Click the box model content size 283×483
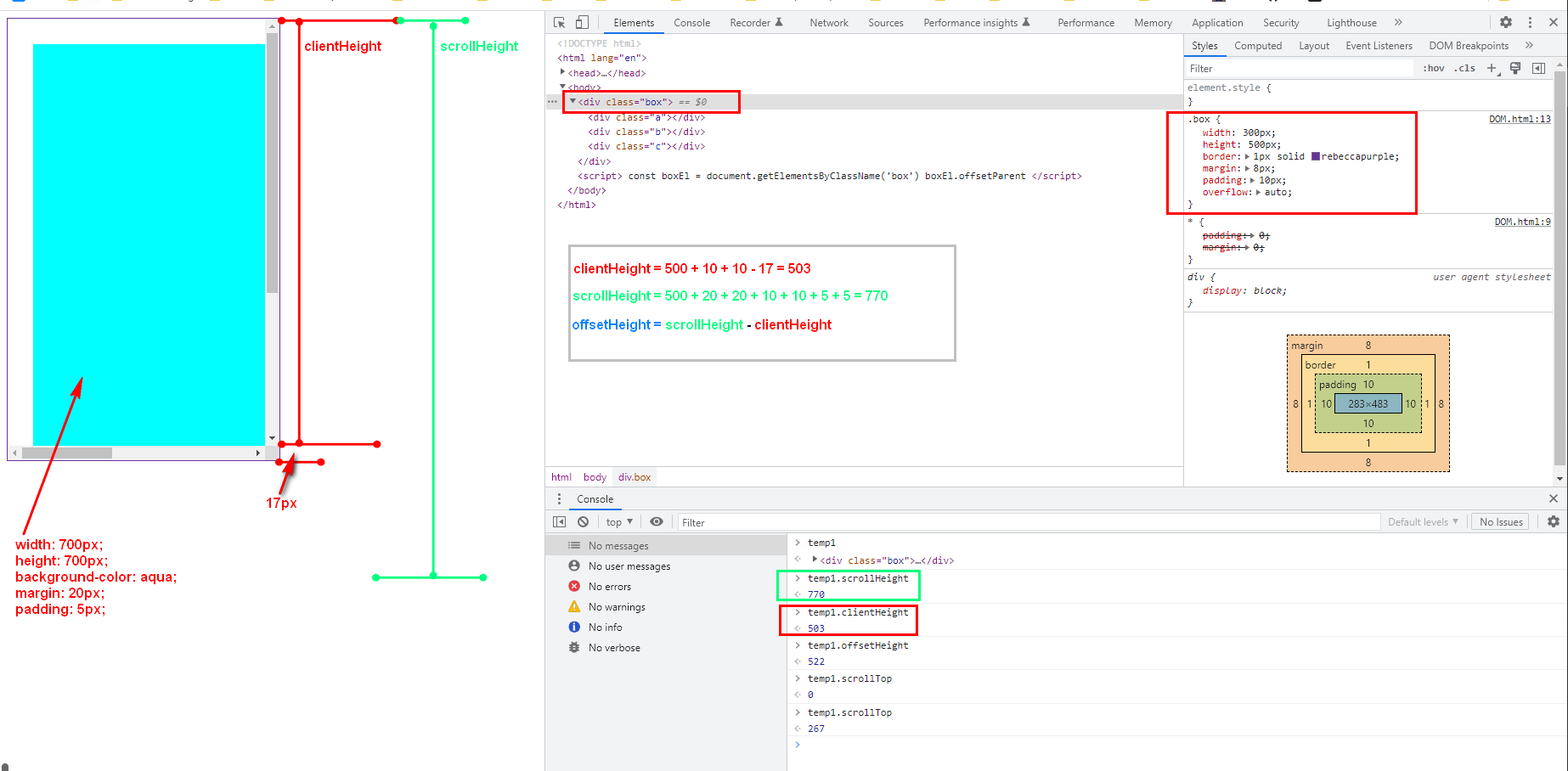 (x=1368, y=404)
